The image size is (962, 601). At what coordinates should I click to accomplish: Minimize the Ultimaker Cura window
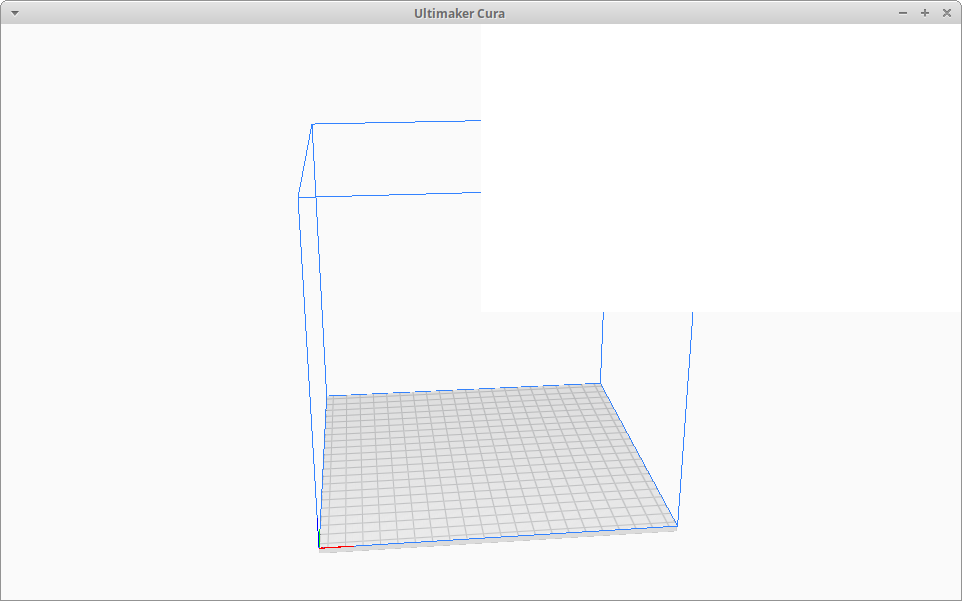click(x=902, y=13)
